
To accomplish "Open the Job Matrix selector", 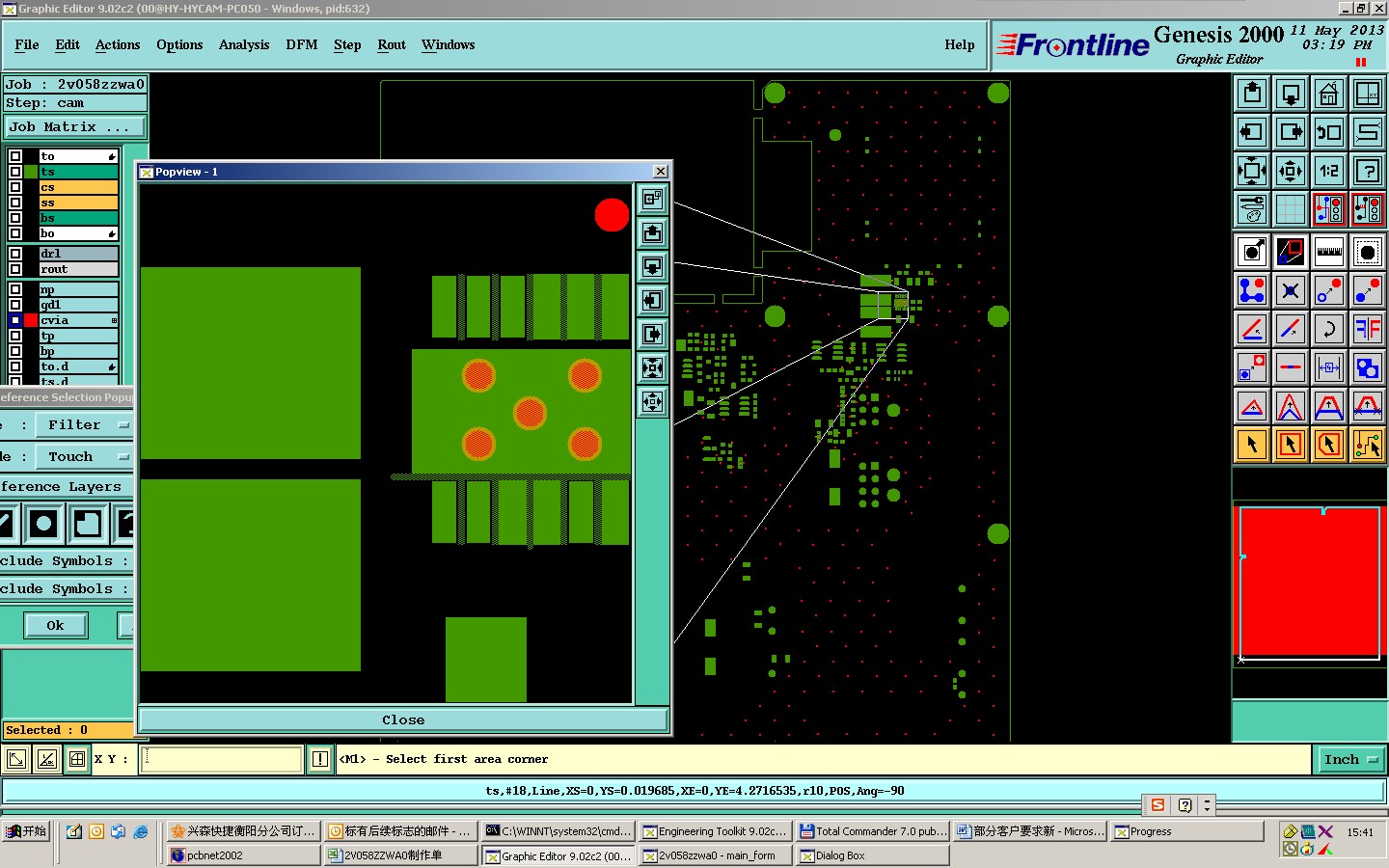I will pos(75,127).
